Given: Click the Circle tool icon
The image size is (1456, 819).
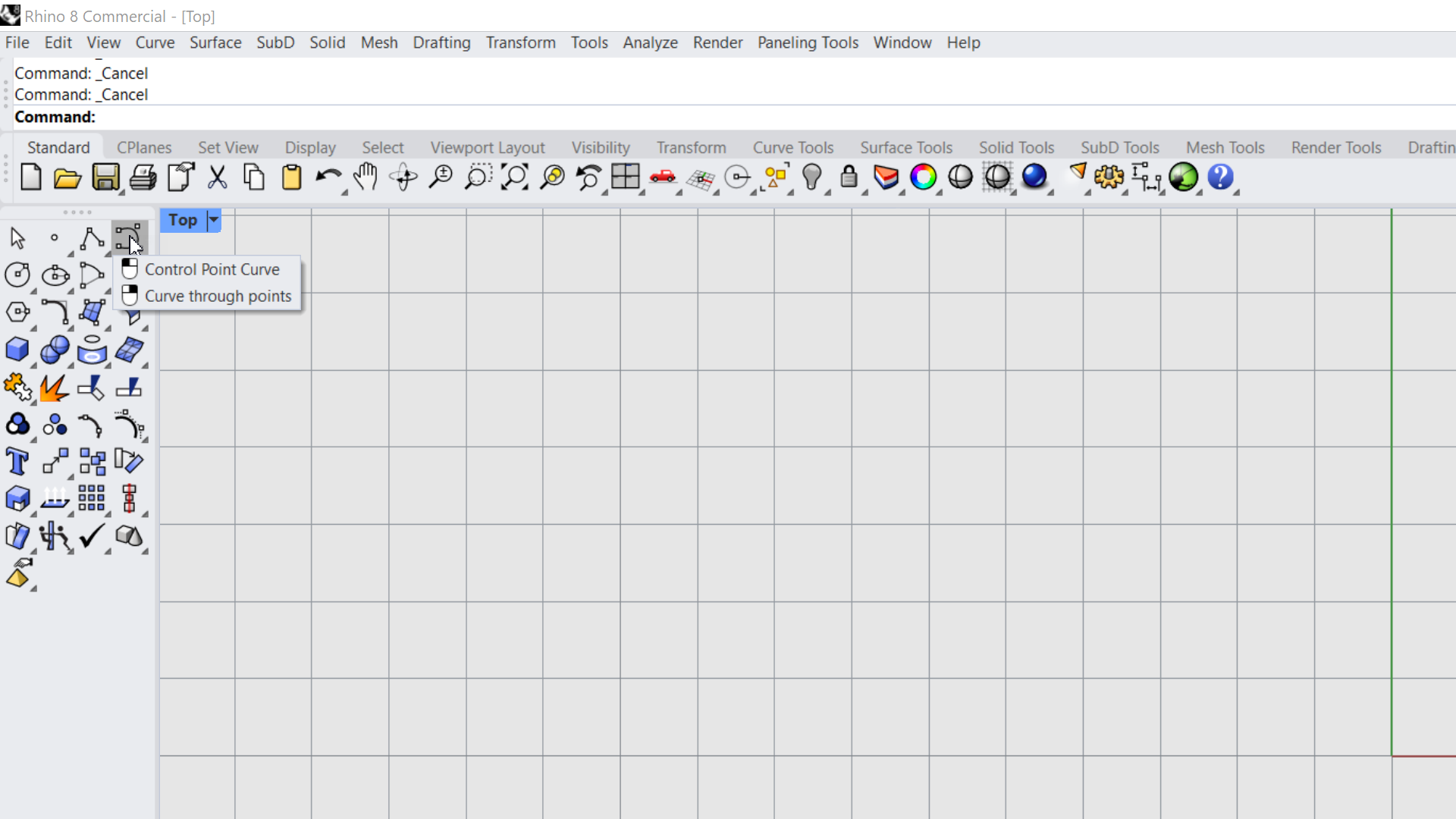Looking at the screenshot, I should pos(17,275).
